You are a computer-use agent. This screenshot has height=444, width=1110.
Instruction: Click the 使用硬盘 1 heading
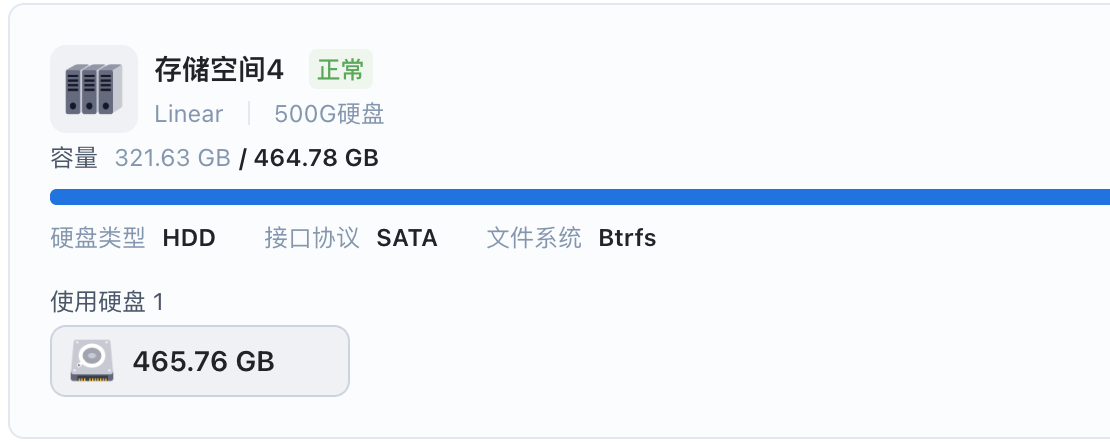point(107,302)
